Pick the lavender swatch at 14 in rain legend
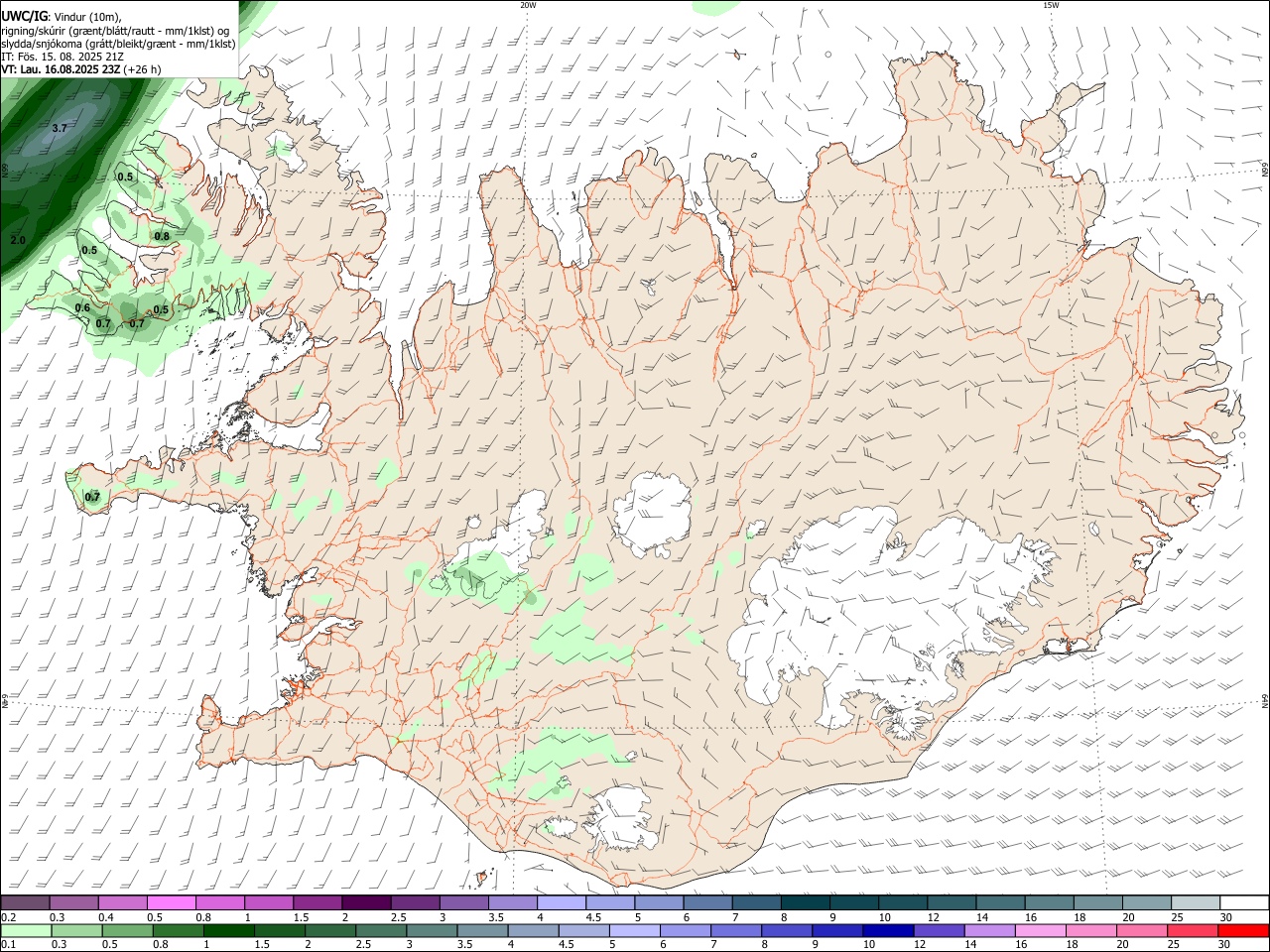 (989, 931)
